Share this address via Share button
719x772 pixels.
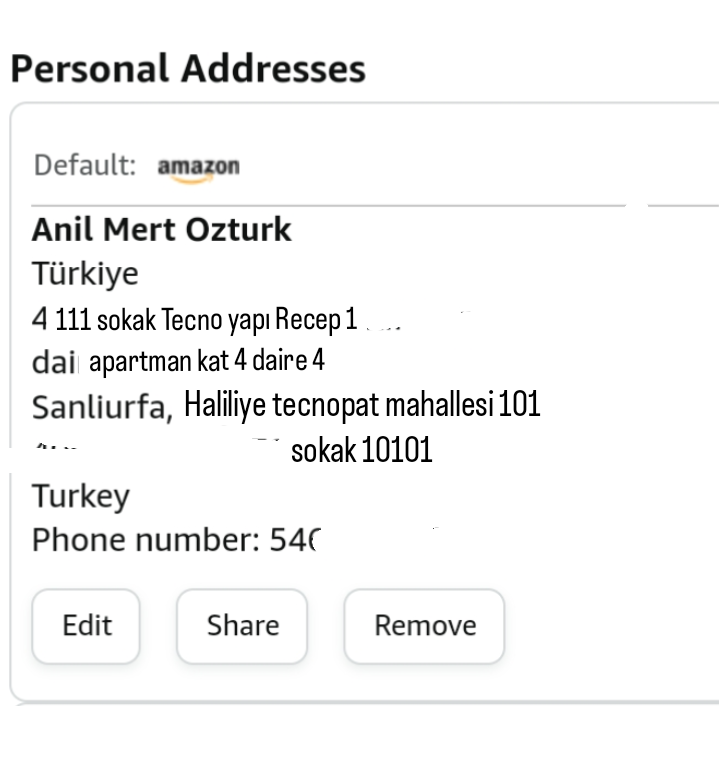tap(242, 626)
